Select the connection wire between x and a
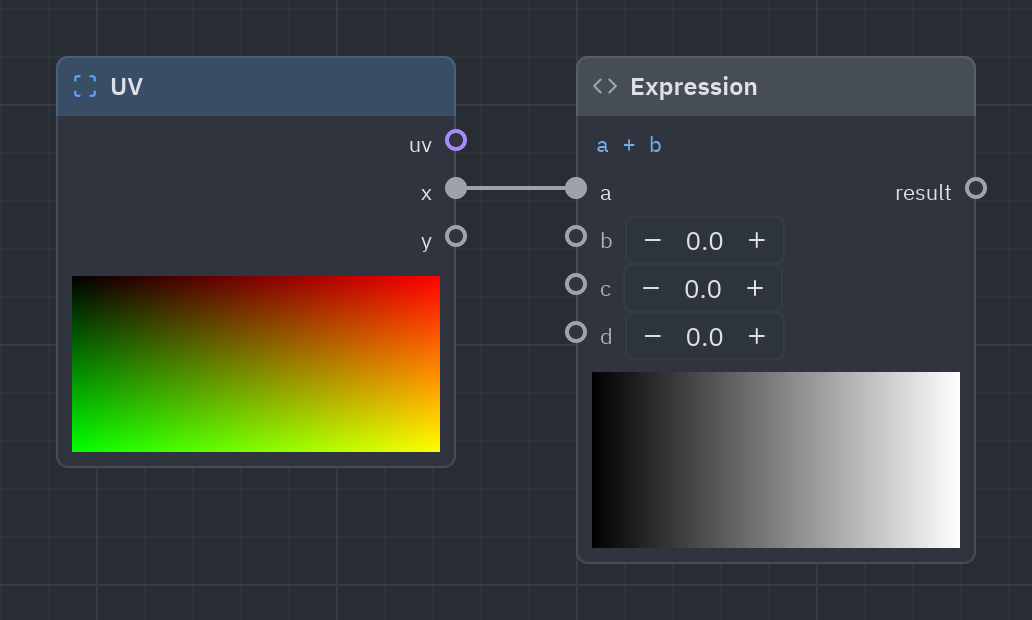 [516, 188]
